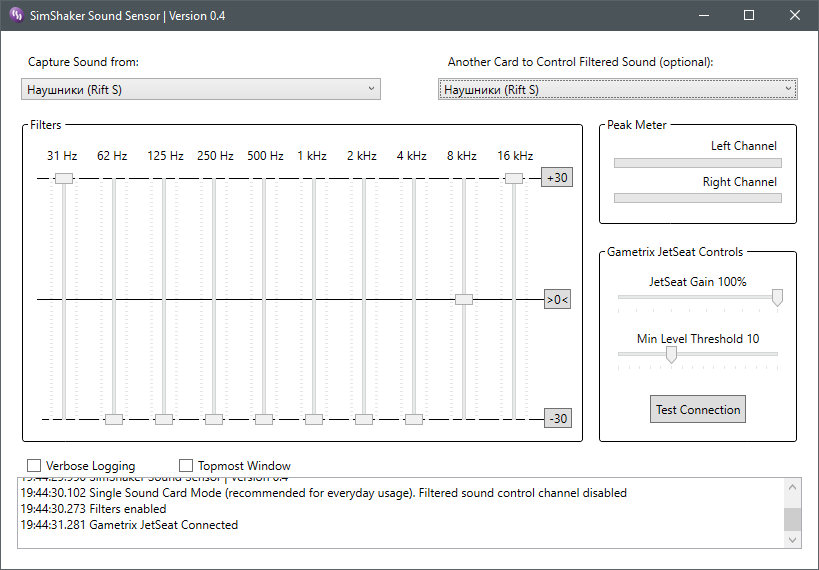This screenshot has height=570, width=819.
Task: Minimize the SimShaker window
Action: click(x=704, y=15)
